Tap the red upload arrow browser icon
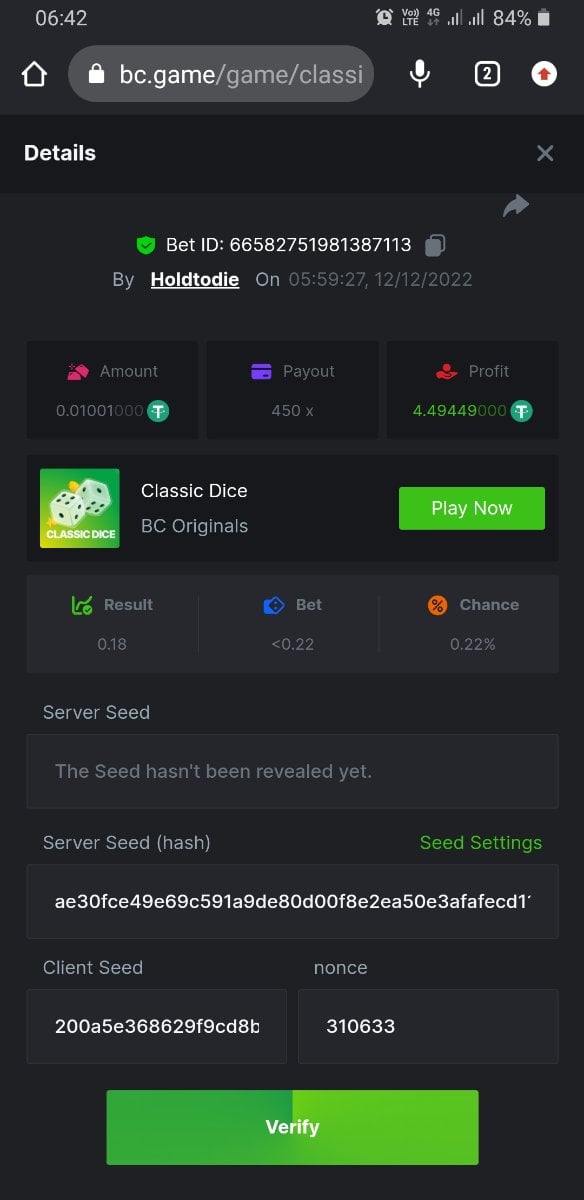The width and height of the screenshot is (584, 1200). pyautogui.click(x=544, y=74)
